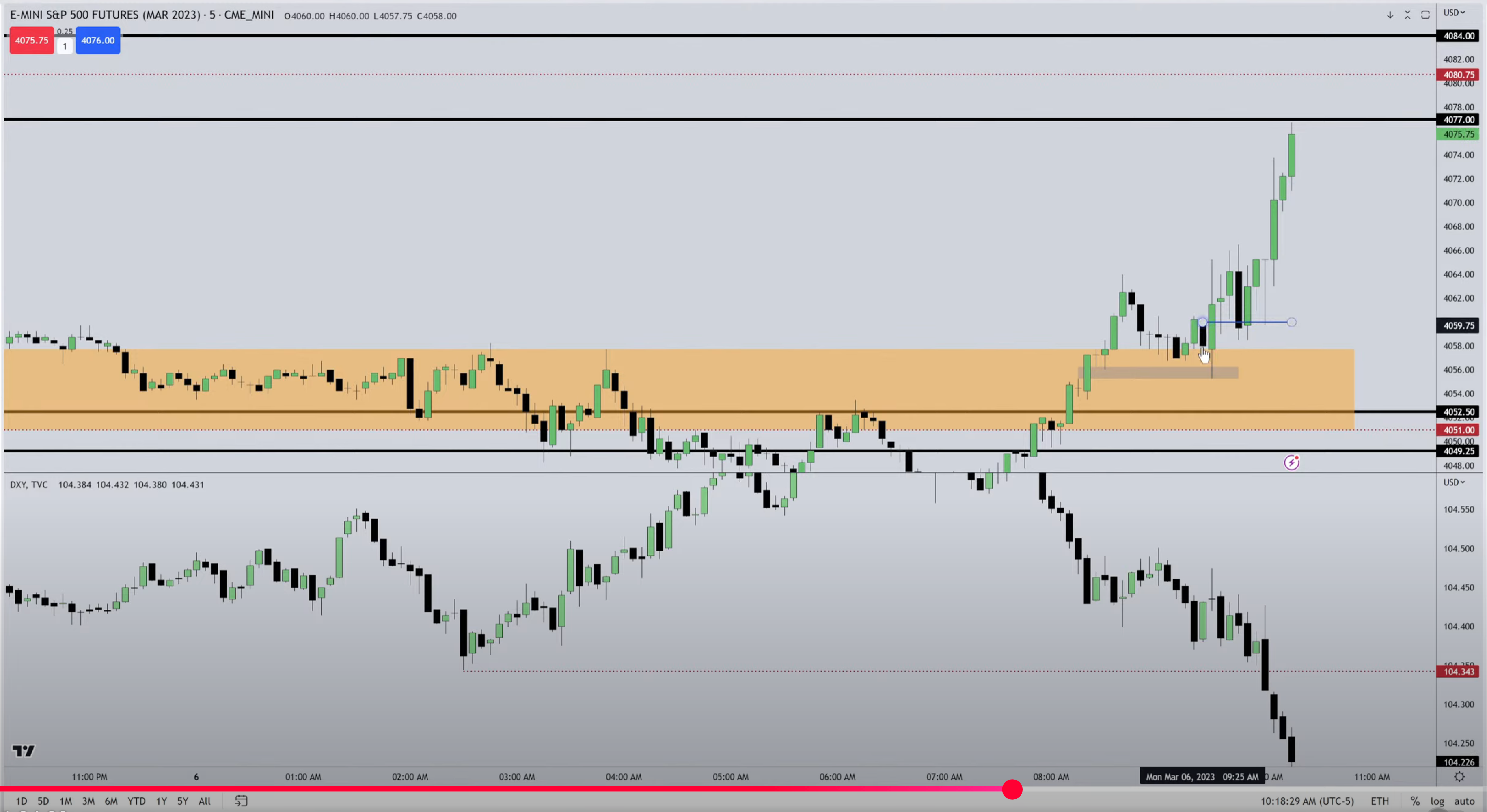Screen dimensions: 1487x812
Task: Click the DXY OHLC values 104.384 104.432
Action: coord(131,485)
